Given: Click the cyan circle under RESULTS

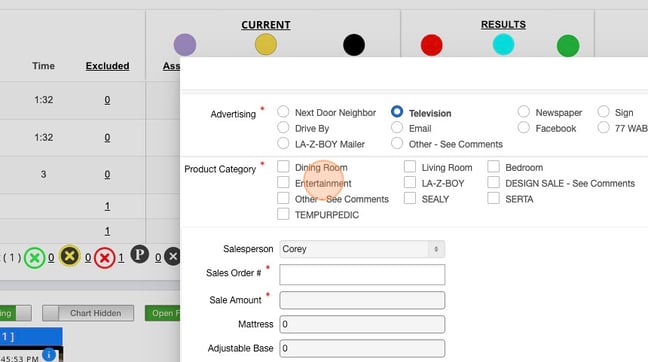Looking at the screenshot, I should pos(503,44).
